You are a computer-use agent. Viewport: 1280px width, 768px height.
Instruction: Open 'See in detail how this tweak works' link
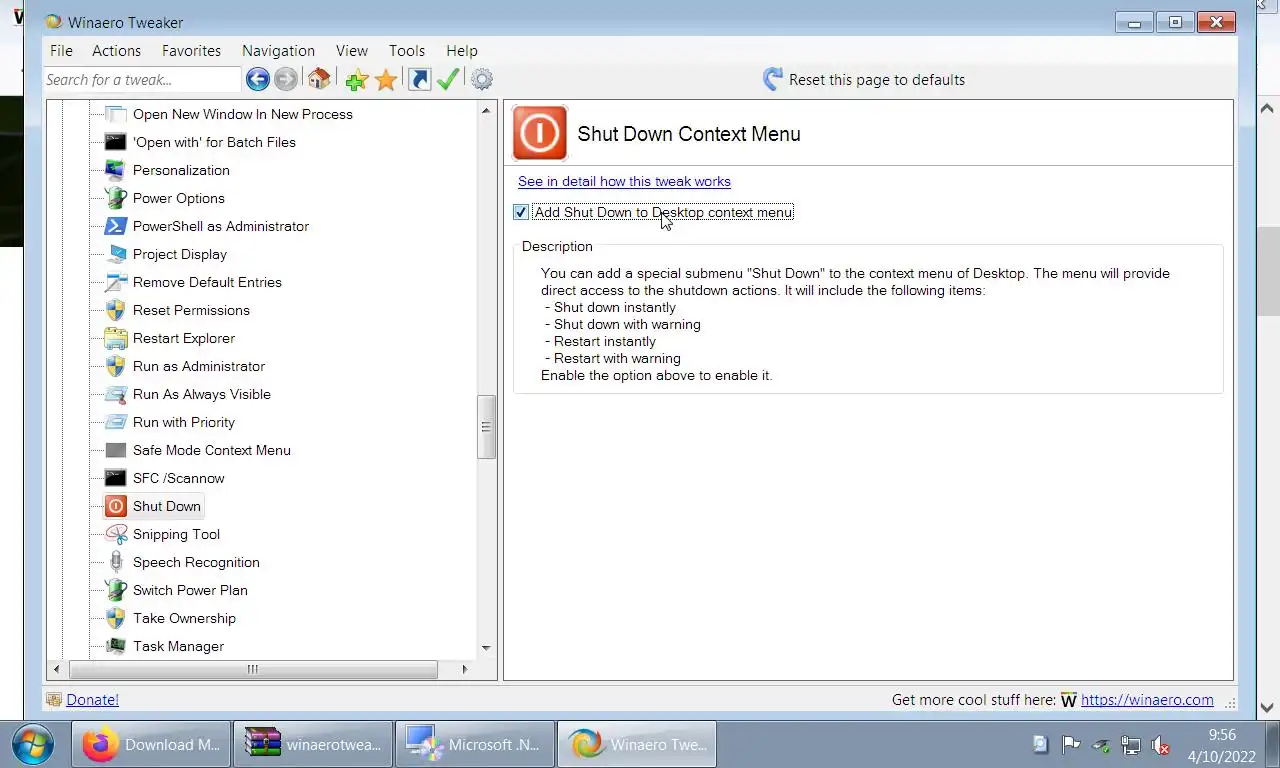(x=624, y=181)
